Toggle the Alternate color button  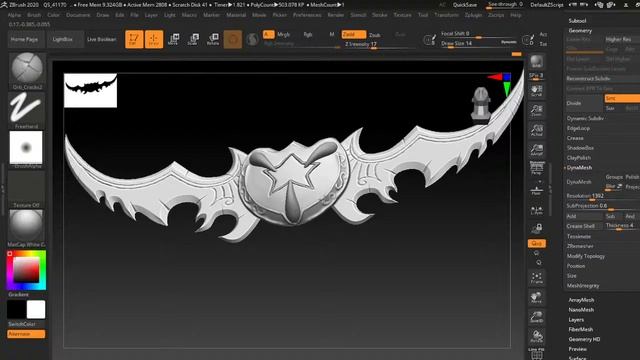pos(26,334)
